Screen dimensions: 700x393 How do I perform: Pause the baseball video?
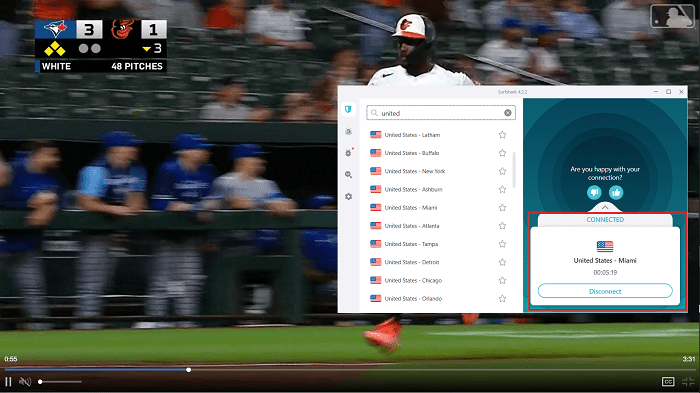pyautogui.click(x=8, y=382)
